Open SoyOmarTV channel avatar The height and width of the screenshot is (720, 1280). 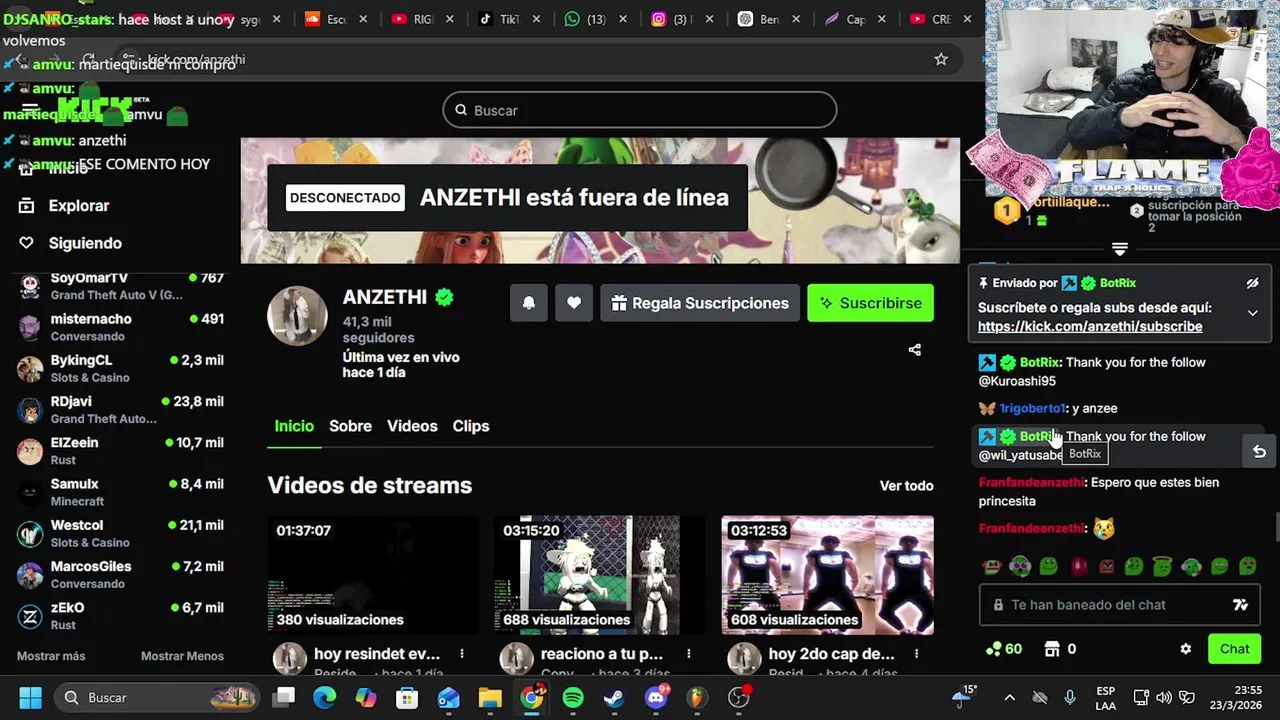click(x=31, y=286)
